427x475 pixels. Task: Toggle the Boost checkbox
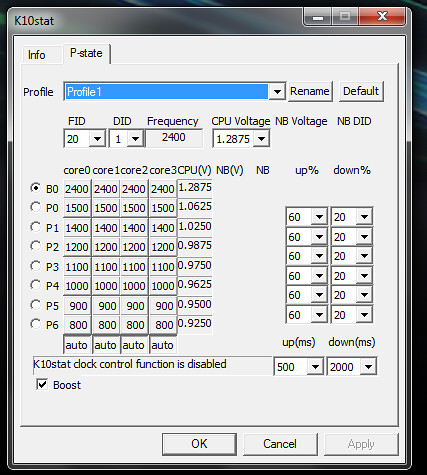42,385
